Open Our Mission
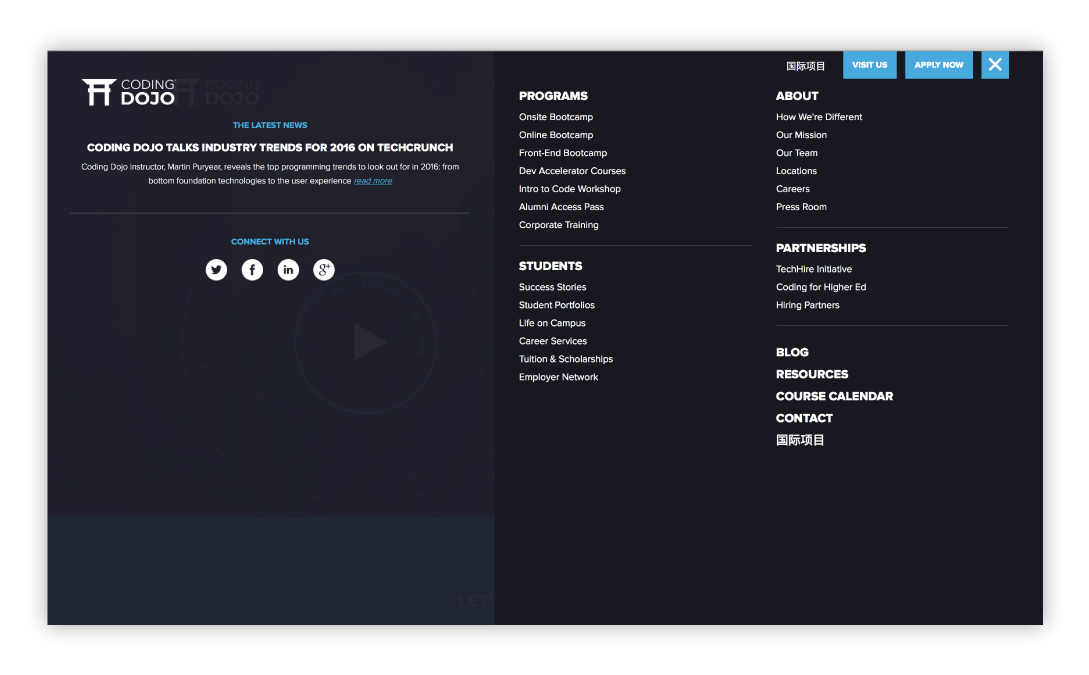 pos(801,135)
